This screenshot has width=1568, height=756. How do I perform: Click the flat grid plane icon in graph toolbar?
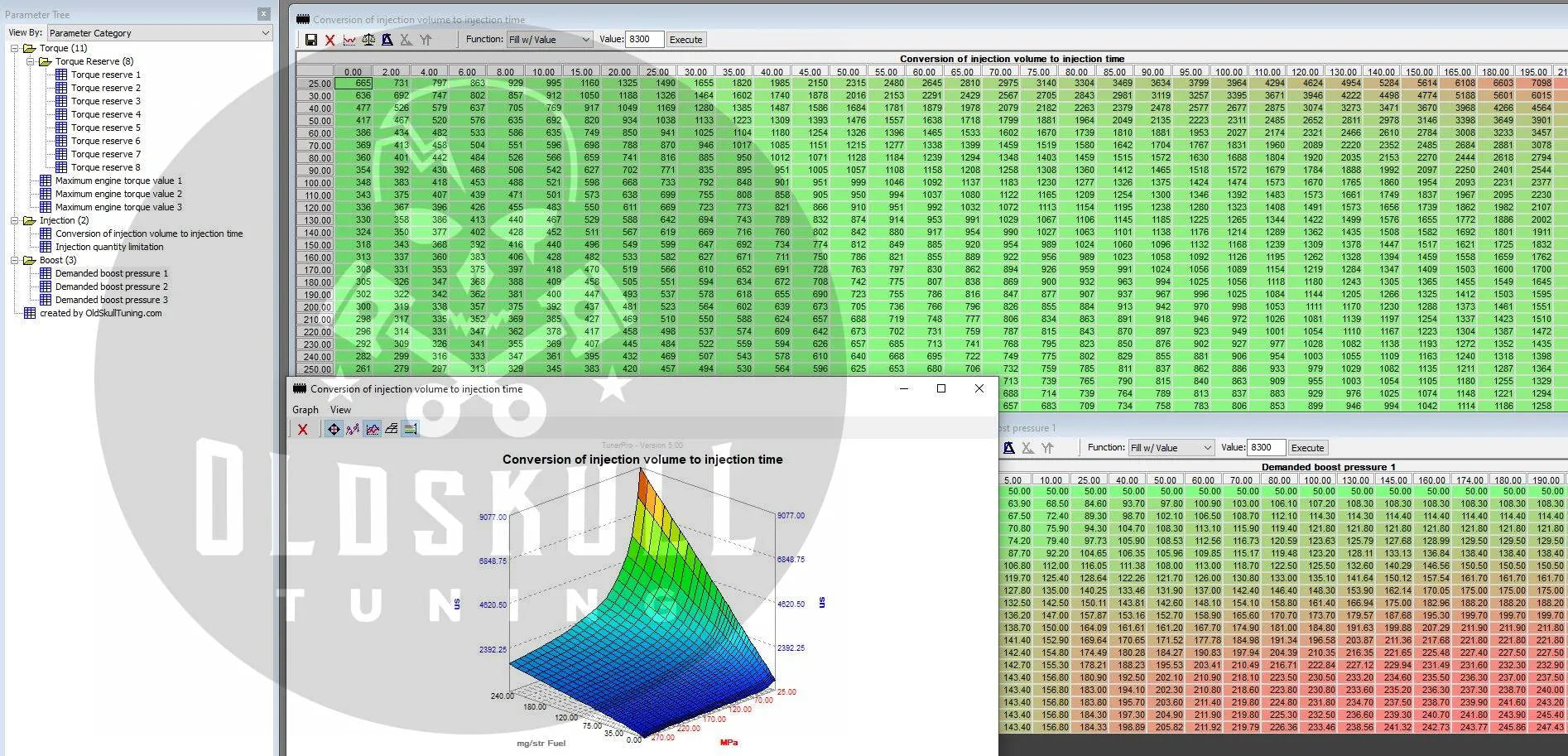(392, 429)
